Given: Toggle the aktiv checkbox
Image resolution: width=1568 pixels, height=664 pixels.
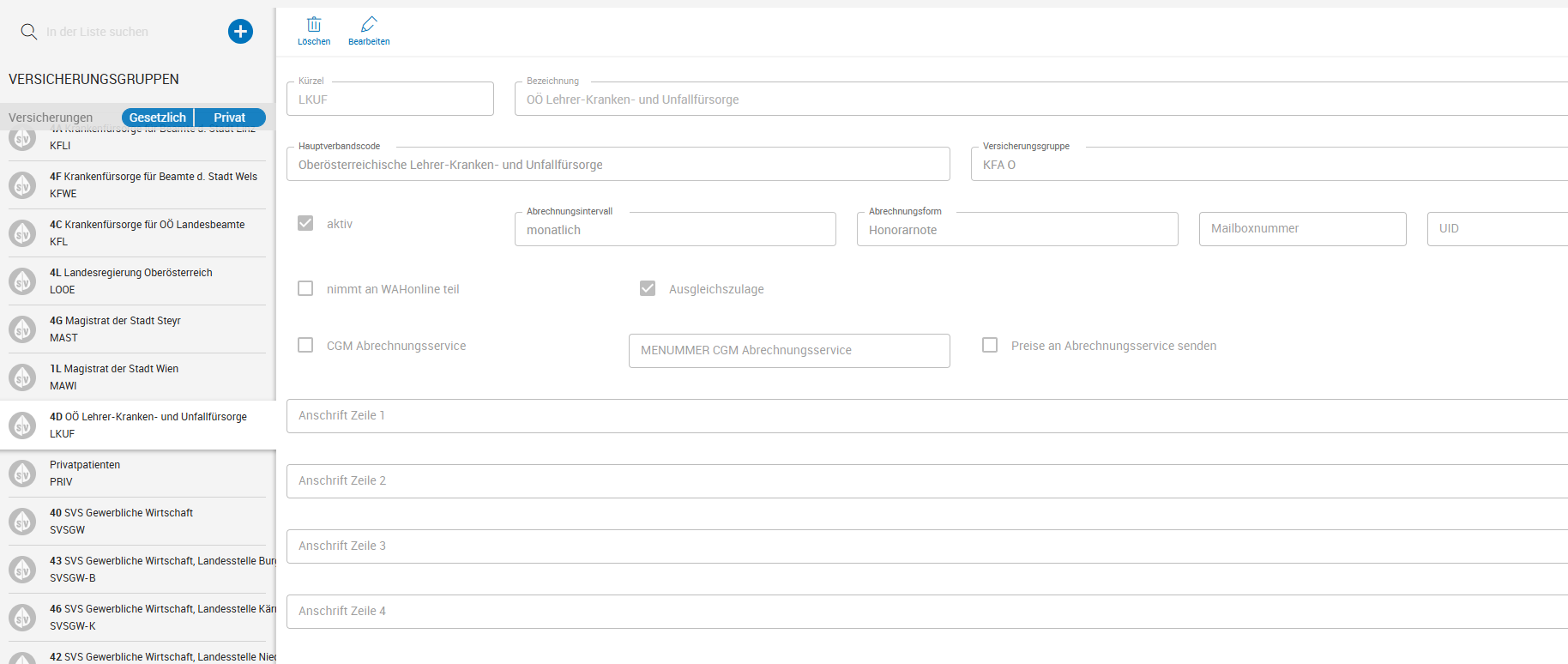Looking at the screenshot, I should (305, 223).
